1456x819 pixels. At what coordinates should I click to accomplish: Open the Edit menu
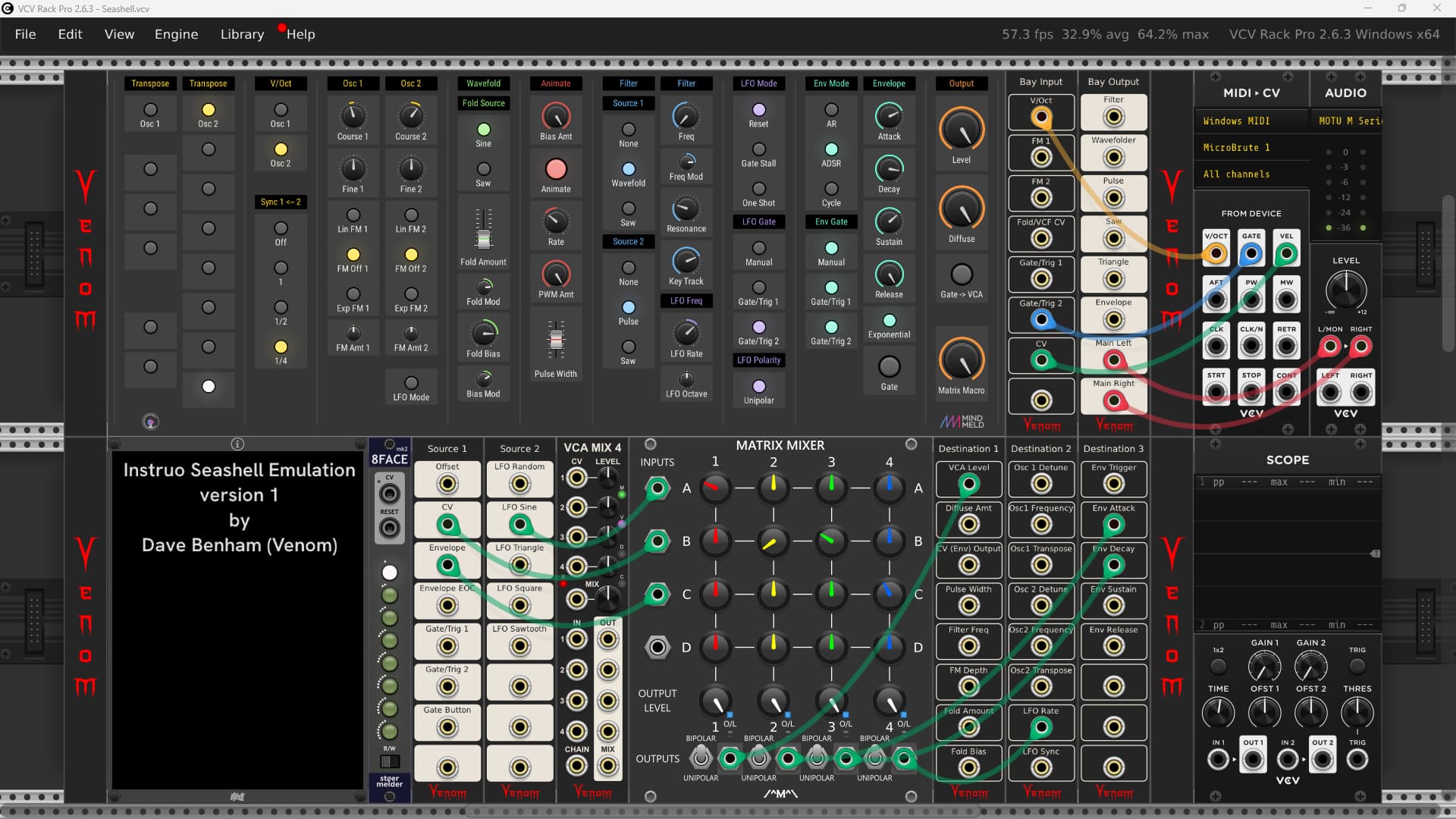[x=70, y=34]
